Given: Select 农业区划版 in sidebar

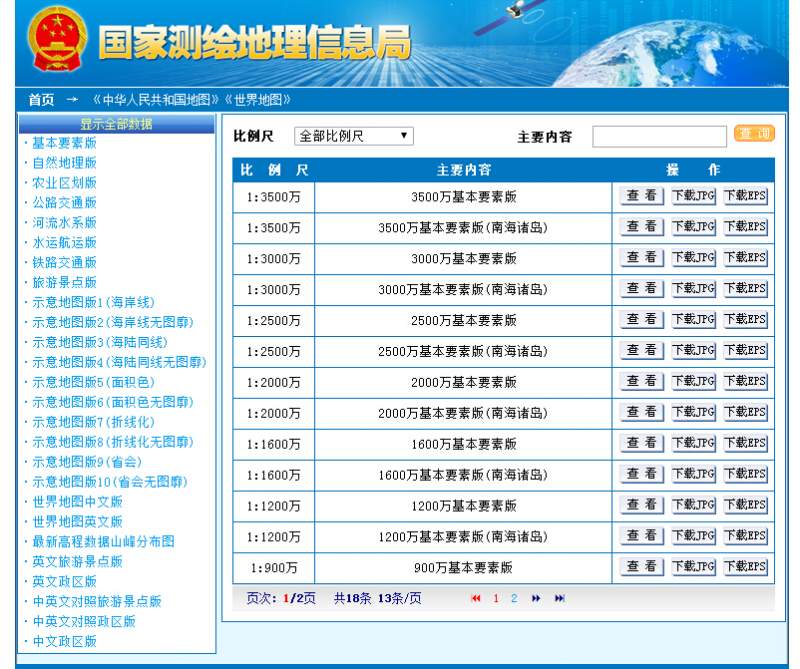Looking at the screenshot, I should coord(64,183).
